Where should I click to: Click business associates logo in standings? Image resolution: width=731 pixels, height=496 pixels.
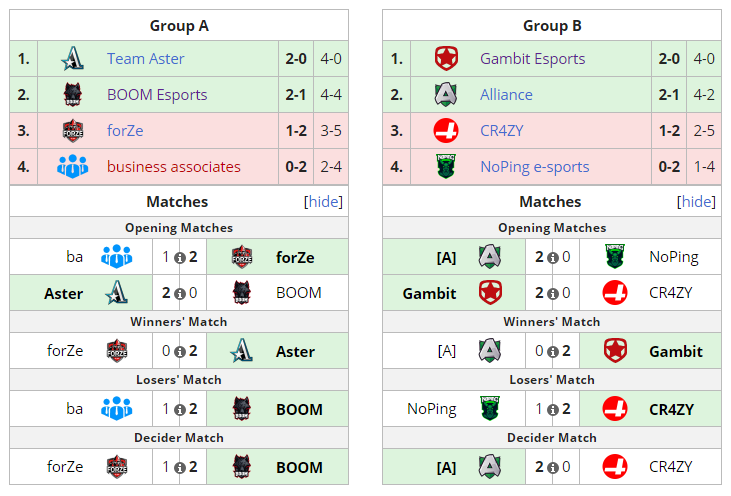(73, 167)
